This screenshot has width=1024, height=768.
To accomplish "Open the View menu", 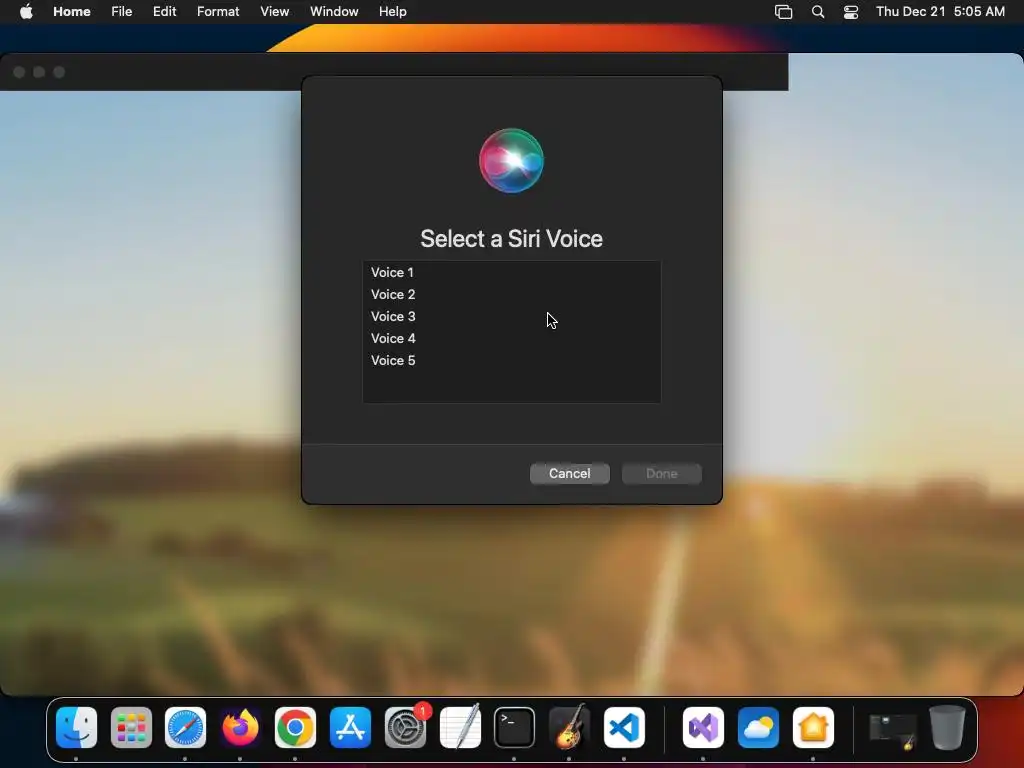I will pyautogui.click(x=274, y=11).
